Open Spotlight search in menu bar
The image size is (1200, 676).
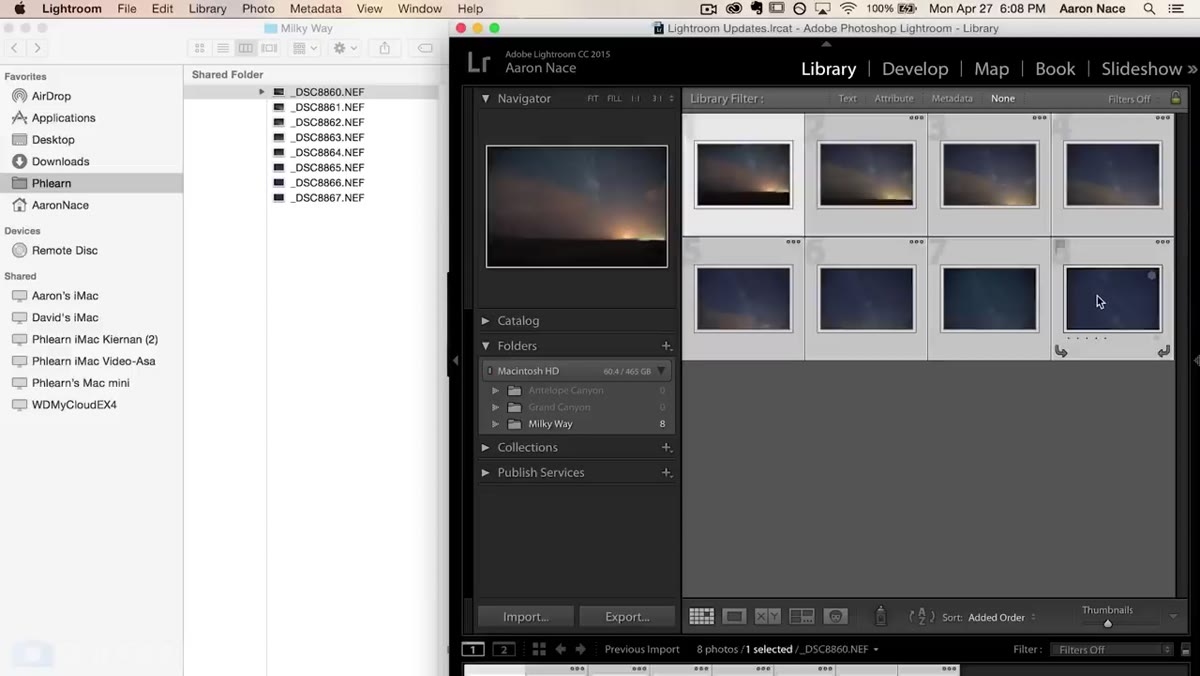pyautogui.click(x=1150, y=9)
